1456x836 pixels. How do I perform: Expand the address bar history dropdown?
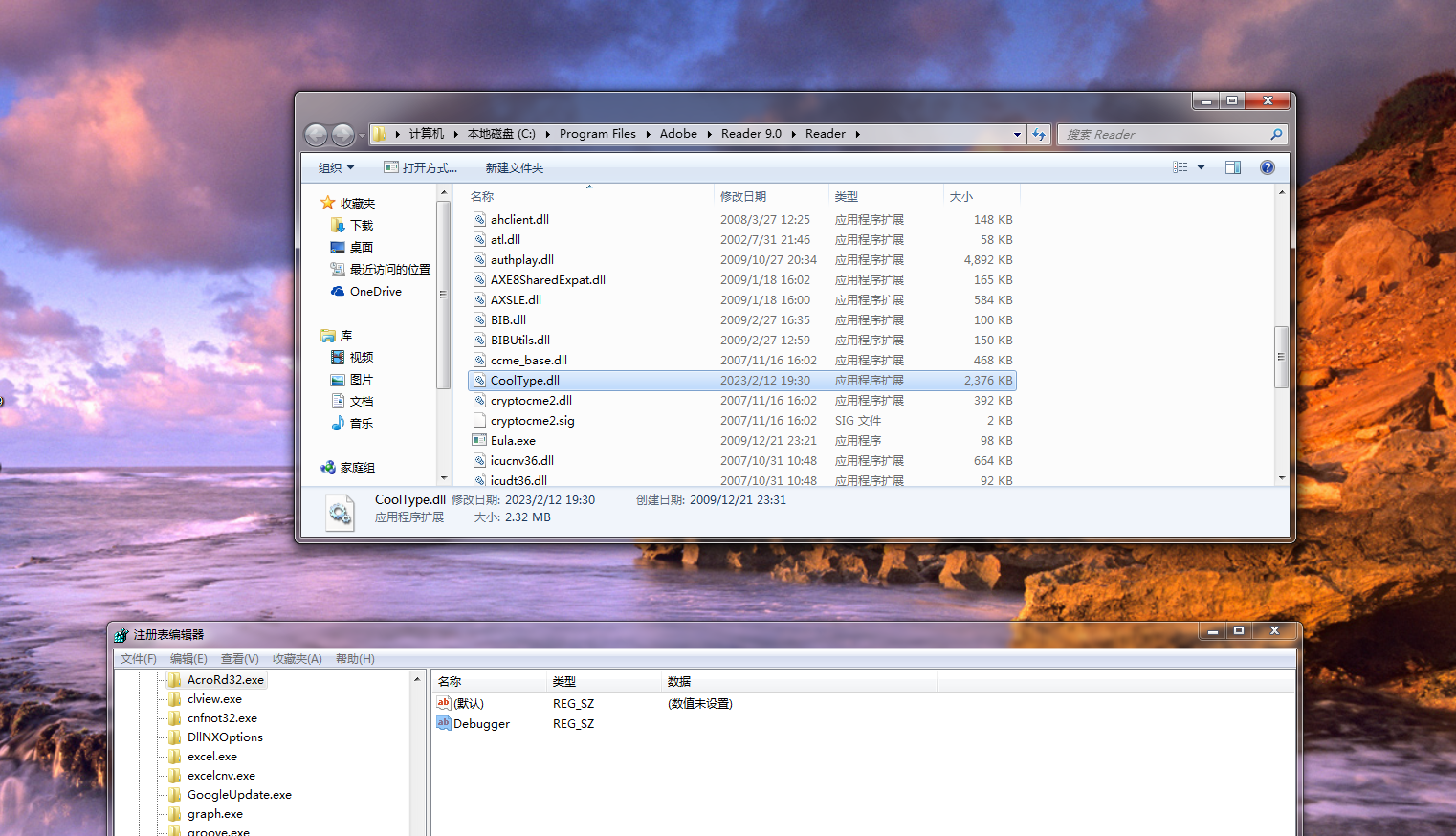click(1017, 135)
